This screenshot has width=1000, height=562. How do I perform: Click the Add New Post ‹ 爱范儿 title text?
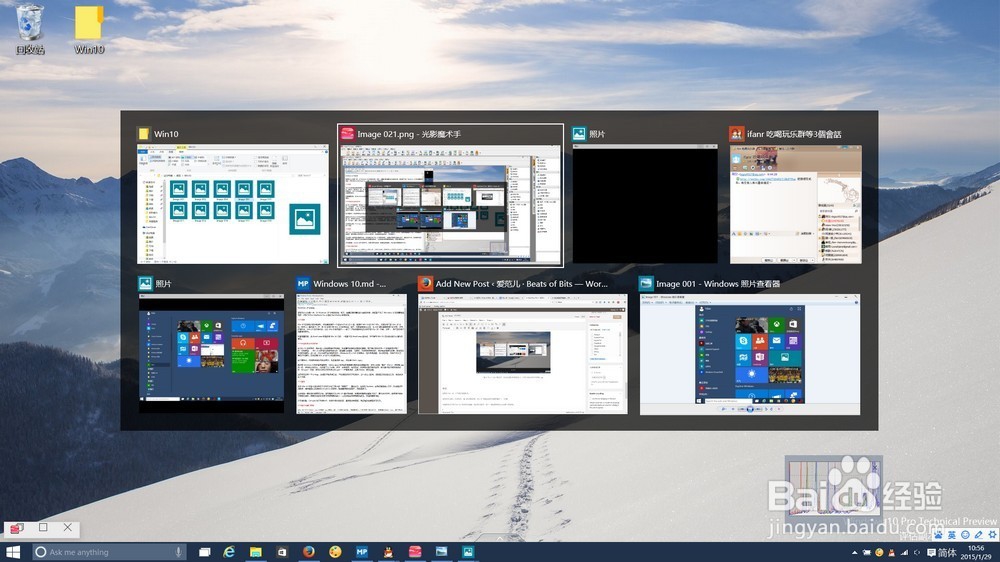[x=522, y=284]
